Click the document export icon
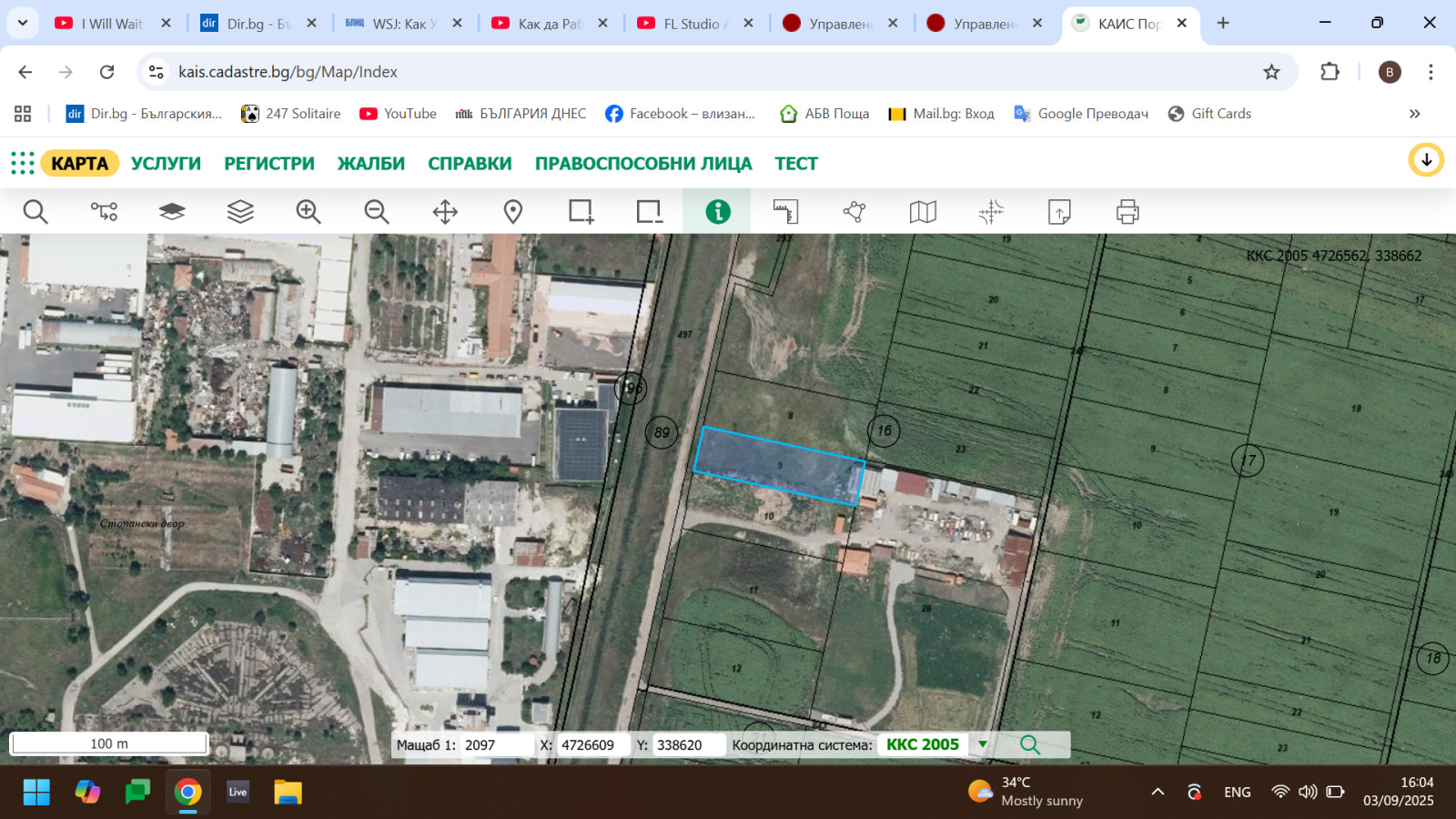The height and width of the screenshot is (819, 1456). pyautogui.click(x=1058, y=211)
